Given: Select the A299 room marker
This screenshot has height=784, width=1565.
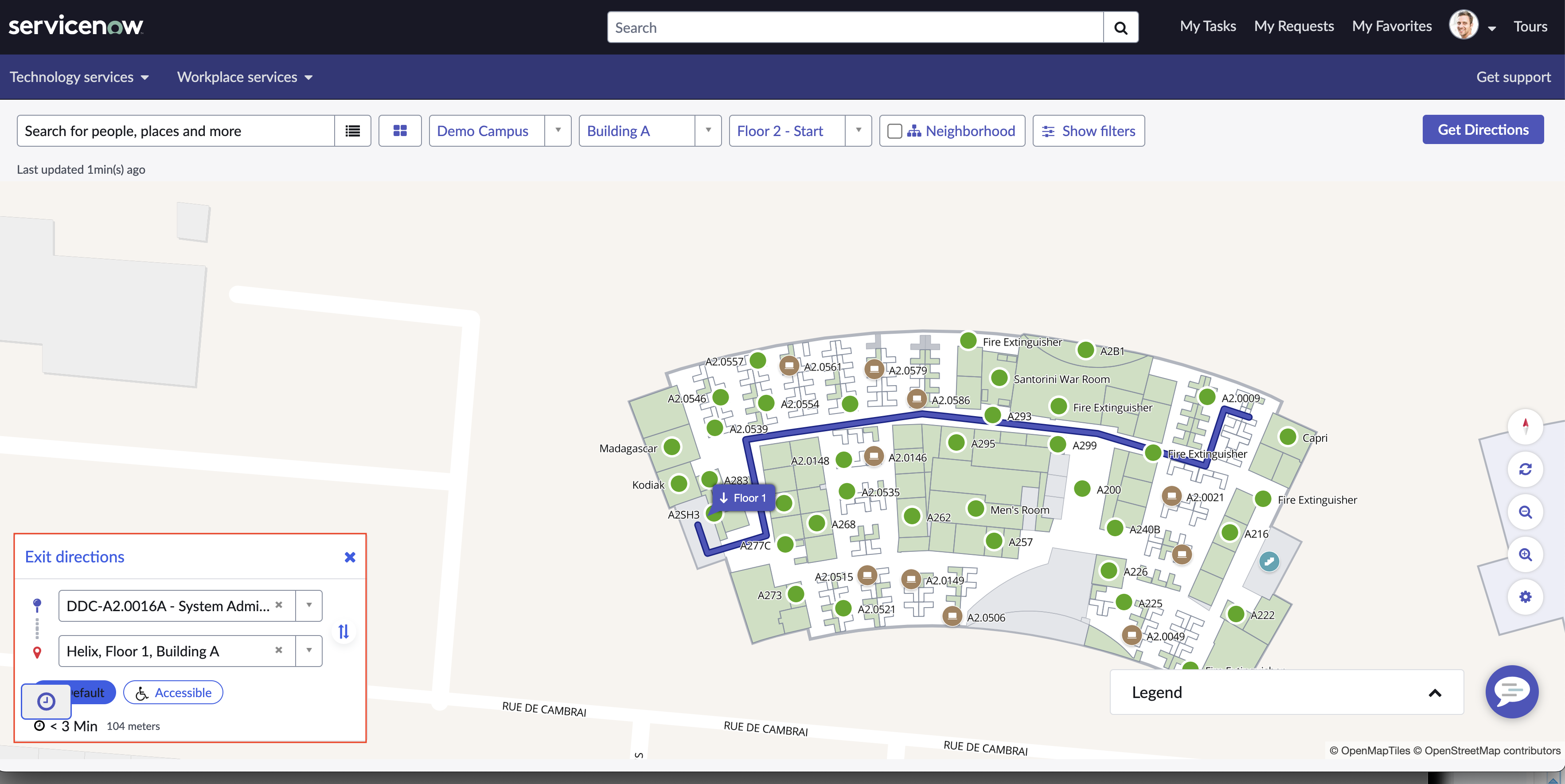Looking at the screenshot, I should (1057, 443).
